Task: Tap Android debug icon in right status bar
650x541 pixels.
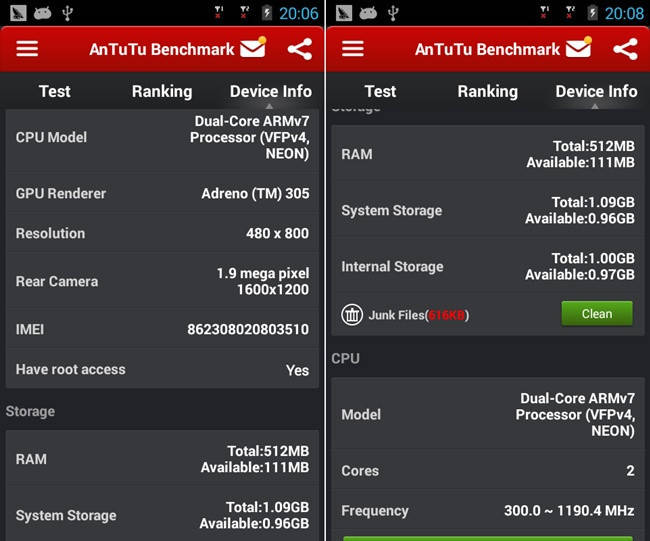Action: [368, 13]
